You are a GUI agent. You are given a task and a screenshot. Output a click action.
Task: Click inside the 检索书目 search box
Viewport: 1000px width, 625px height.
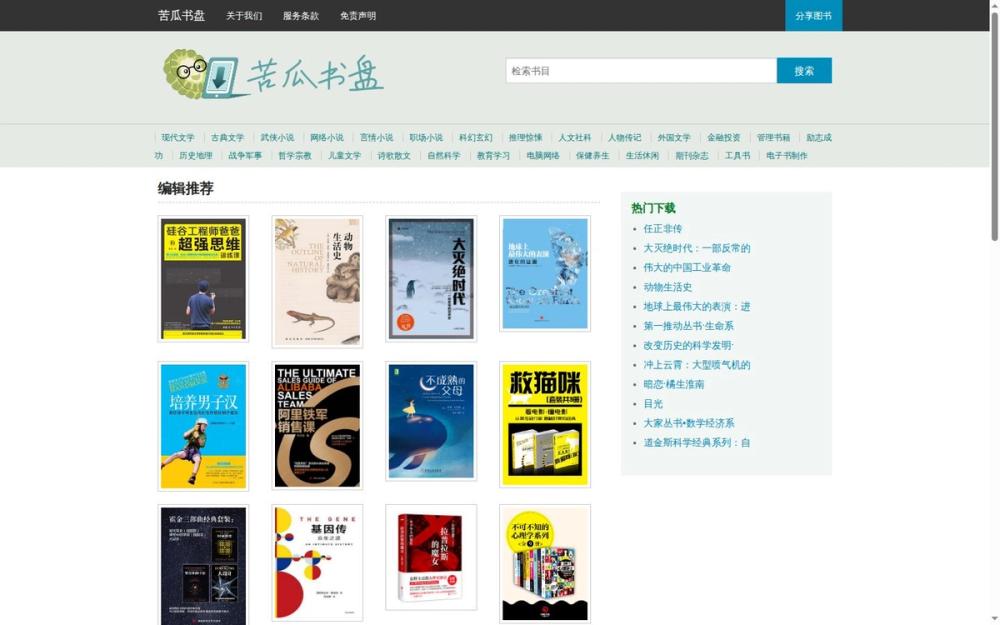click(x=640, y=70)
